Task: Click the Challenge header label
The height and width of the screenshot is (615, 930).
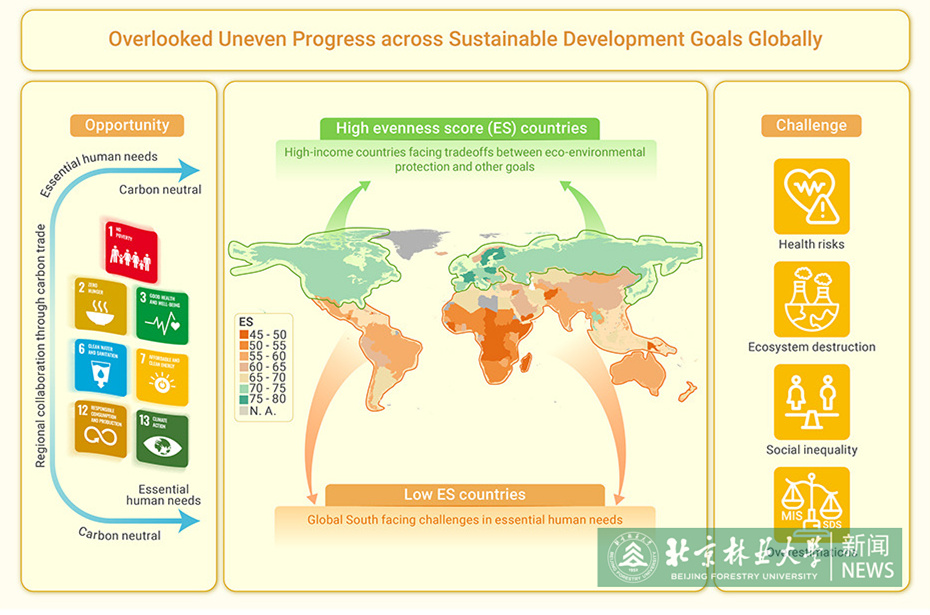Action: pos(811,125)
